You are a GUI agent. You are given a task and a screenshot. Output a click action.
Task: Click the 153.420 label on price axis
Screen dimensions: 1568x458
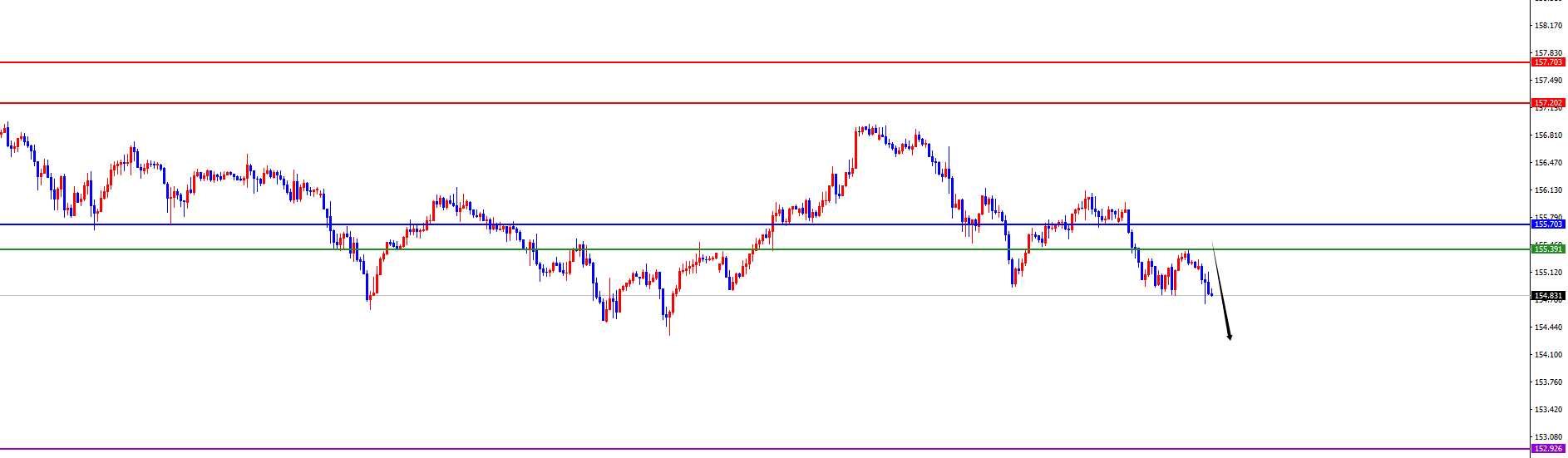[1548, 410]
